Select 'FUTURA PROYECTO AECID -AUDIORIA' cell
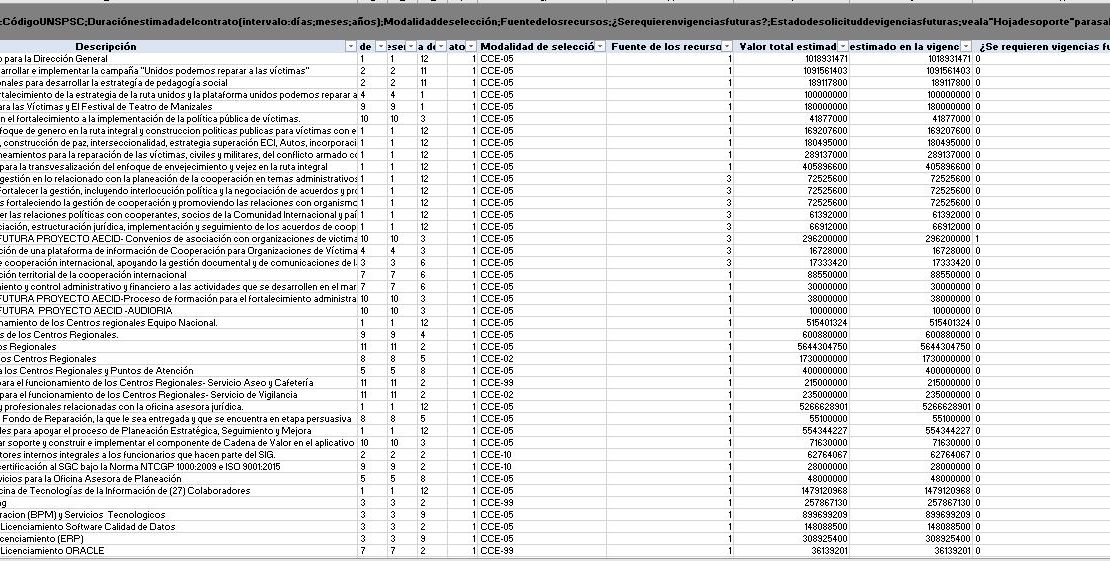The width and height of the screenshot is (1110, 561). tap(178, 311)
